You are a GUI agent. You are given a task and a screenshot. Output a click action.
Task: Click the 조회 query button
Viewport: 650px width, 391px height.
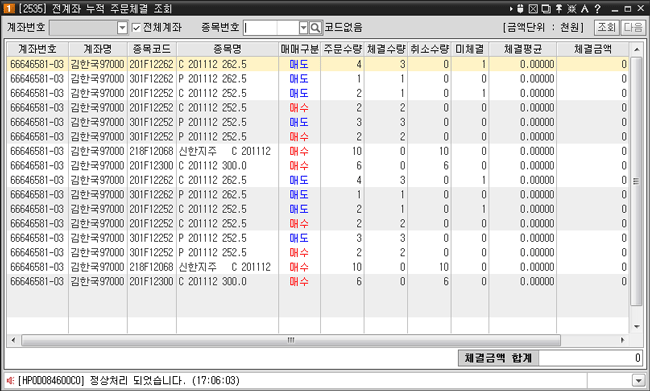click(606, 27)
